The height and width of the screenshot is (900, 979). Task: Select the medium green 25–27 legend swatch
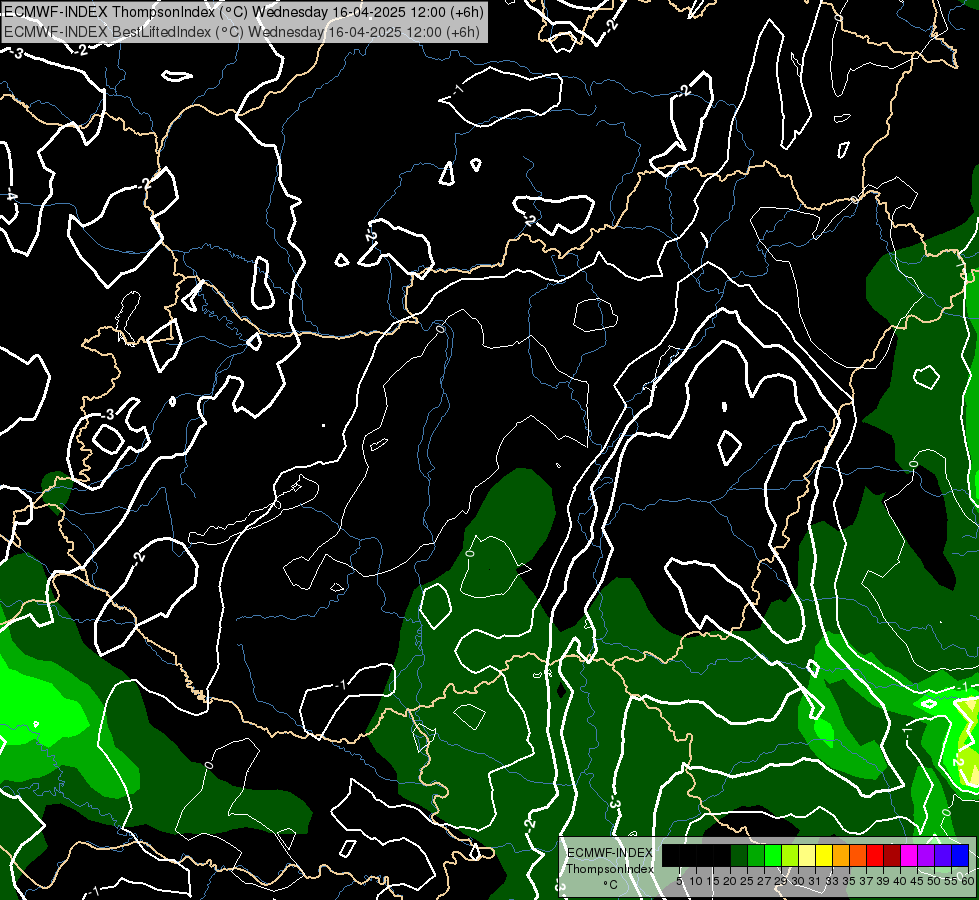(755, 856)
